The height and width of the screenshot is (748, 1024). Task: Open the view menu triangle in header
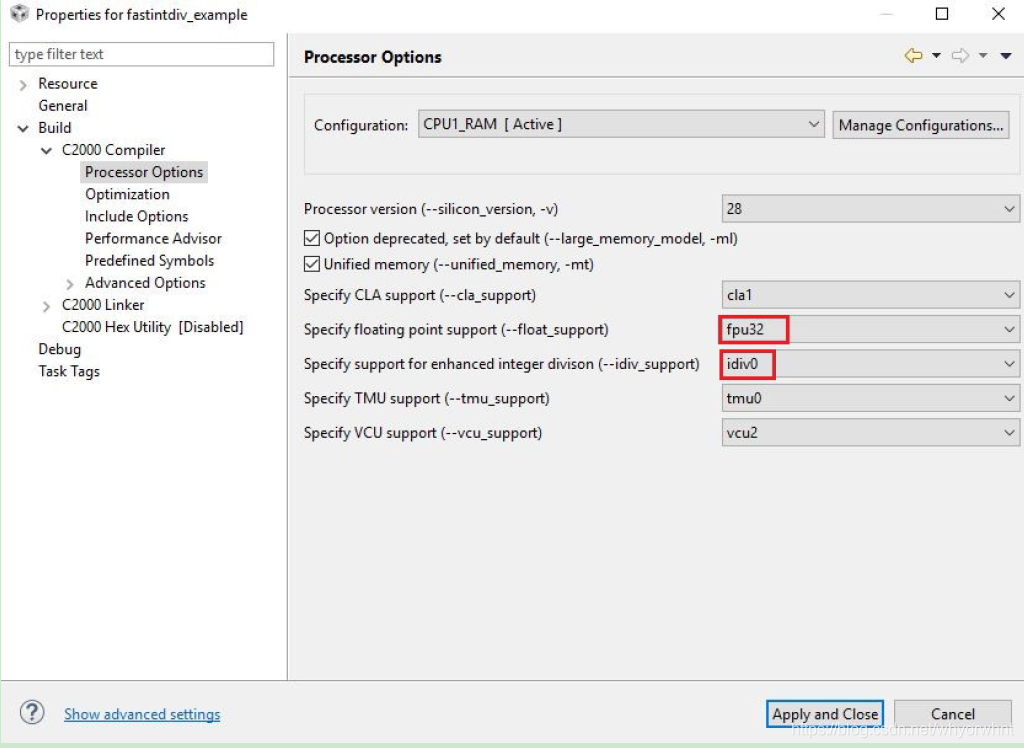pos(1006,56)
